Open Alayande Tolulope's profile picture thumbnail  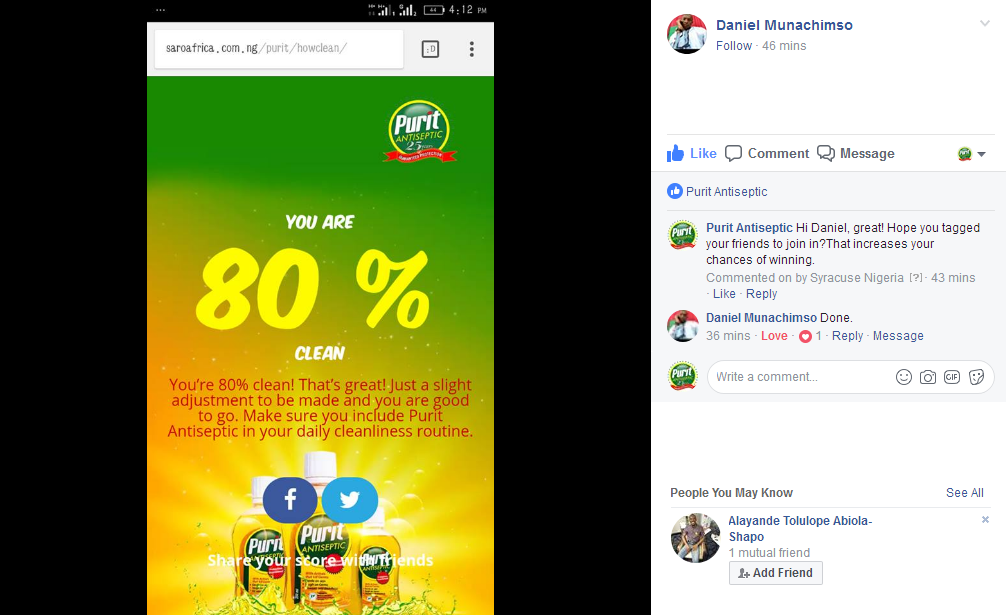point(695,538)
